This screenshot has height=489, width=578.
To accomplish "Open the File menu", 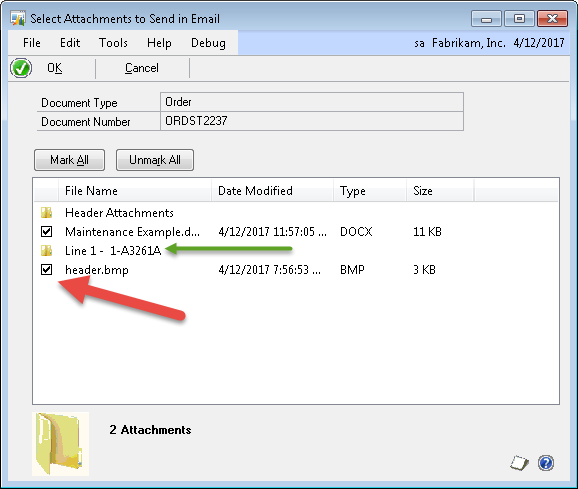I will point(32,43).
